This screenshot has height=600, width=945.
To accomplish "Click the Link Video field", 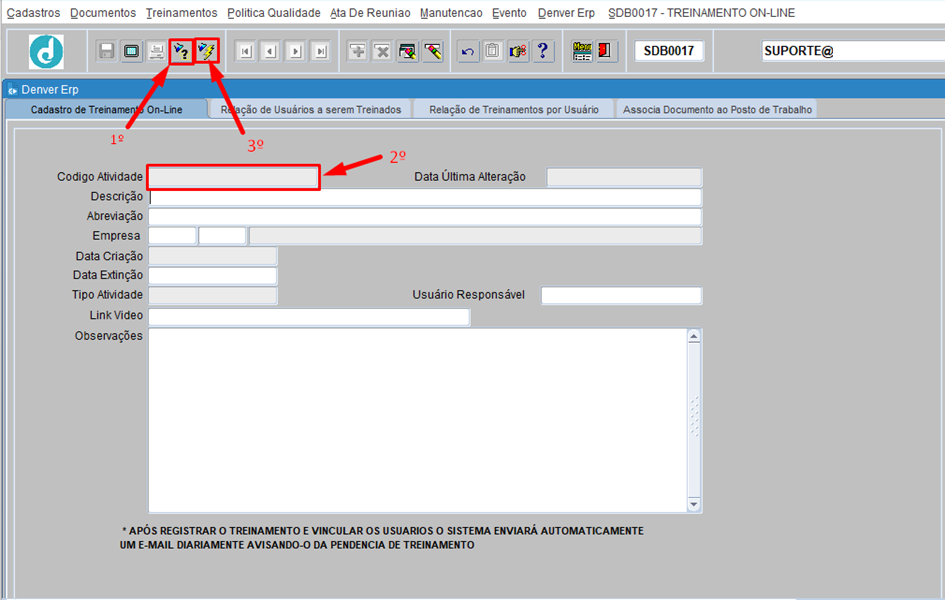I will (309, 316).
